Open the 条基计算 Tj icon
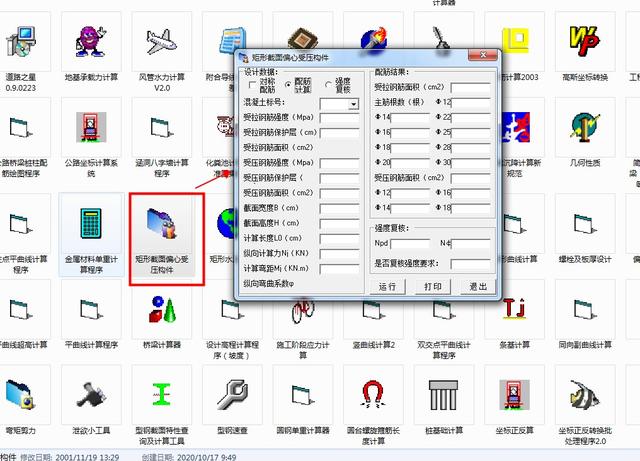 point(514,309)
